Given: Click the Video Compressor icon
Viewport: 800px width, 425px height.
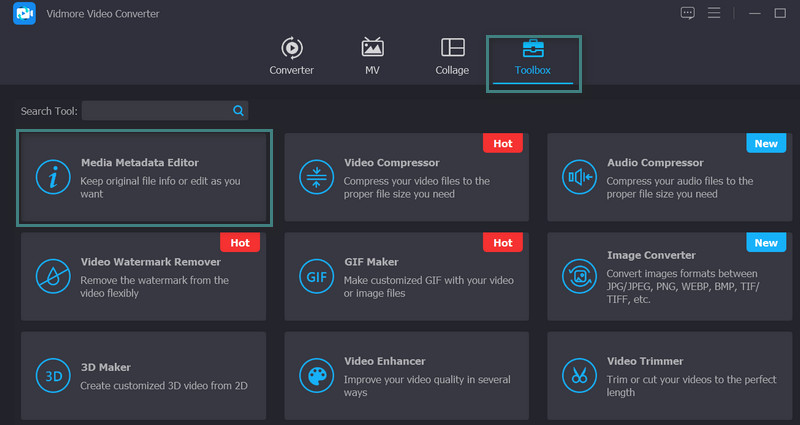Looking at the screenshot, I should point(316,177).
